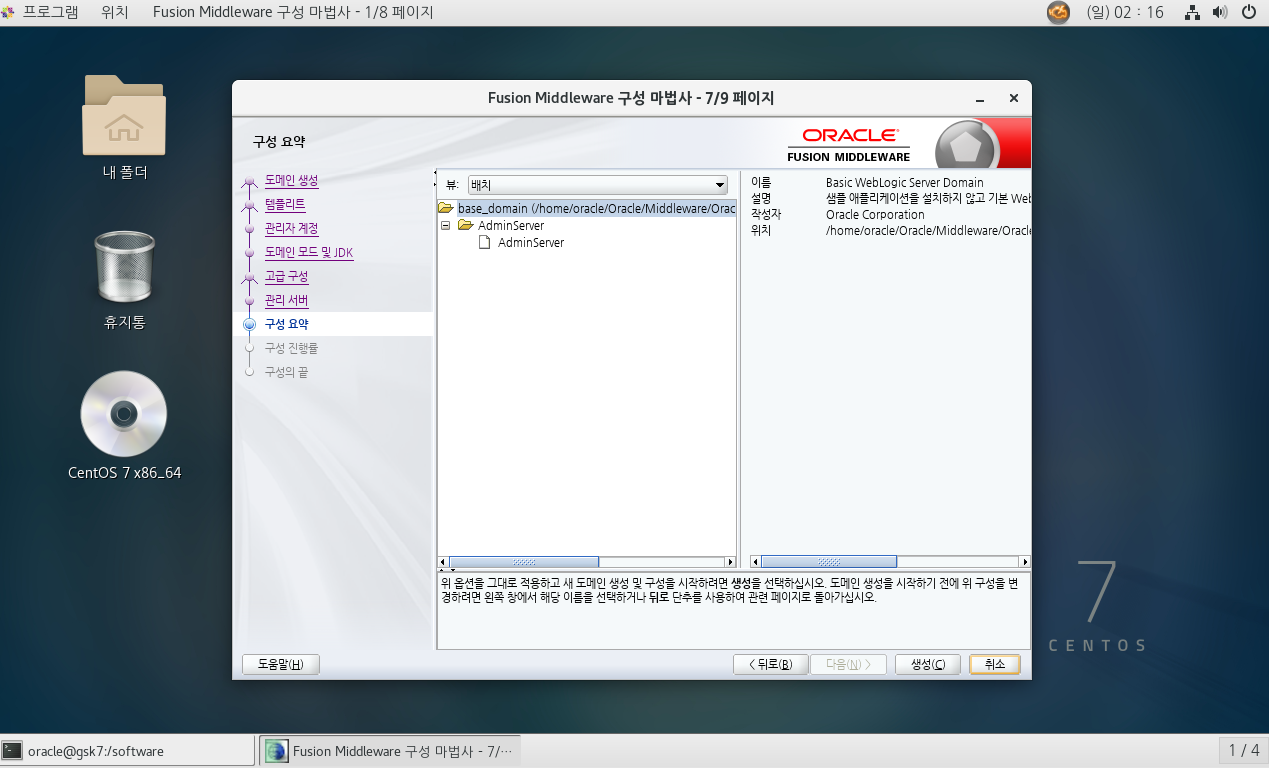Click the Fusion Middleware wizard icon in taskbar
Viewport: 1269px width, 768px height.
(277, 750)
